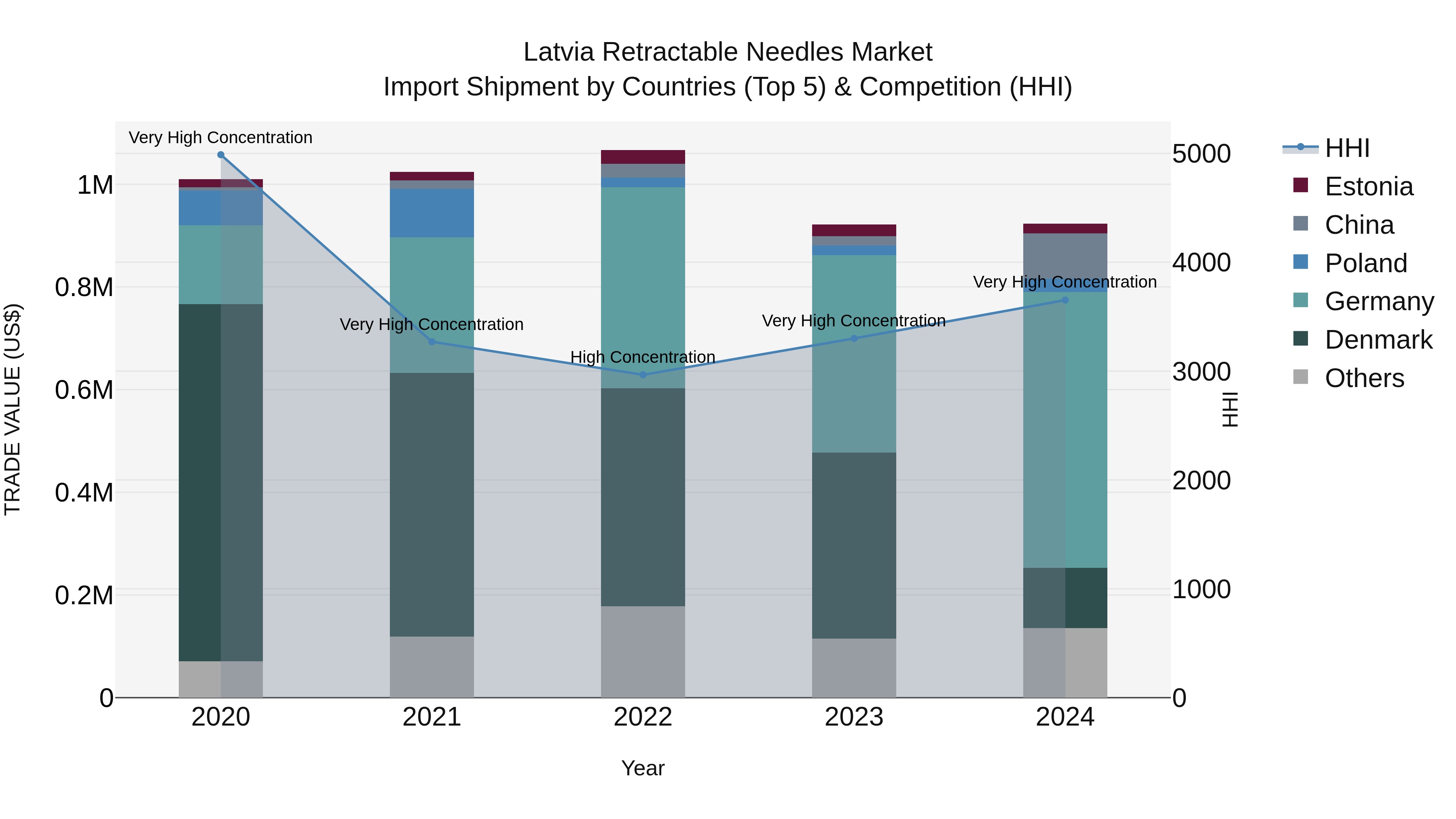Click the 5000 tick on HHI axis

1202,154
